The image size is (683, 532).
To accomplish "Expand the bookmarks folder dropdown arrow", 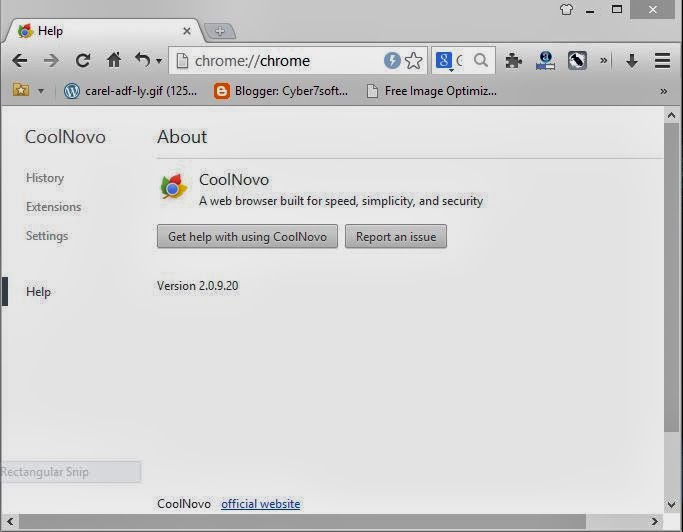I will pos(41,91).
